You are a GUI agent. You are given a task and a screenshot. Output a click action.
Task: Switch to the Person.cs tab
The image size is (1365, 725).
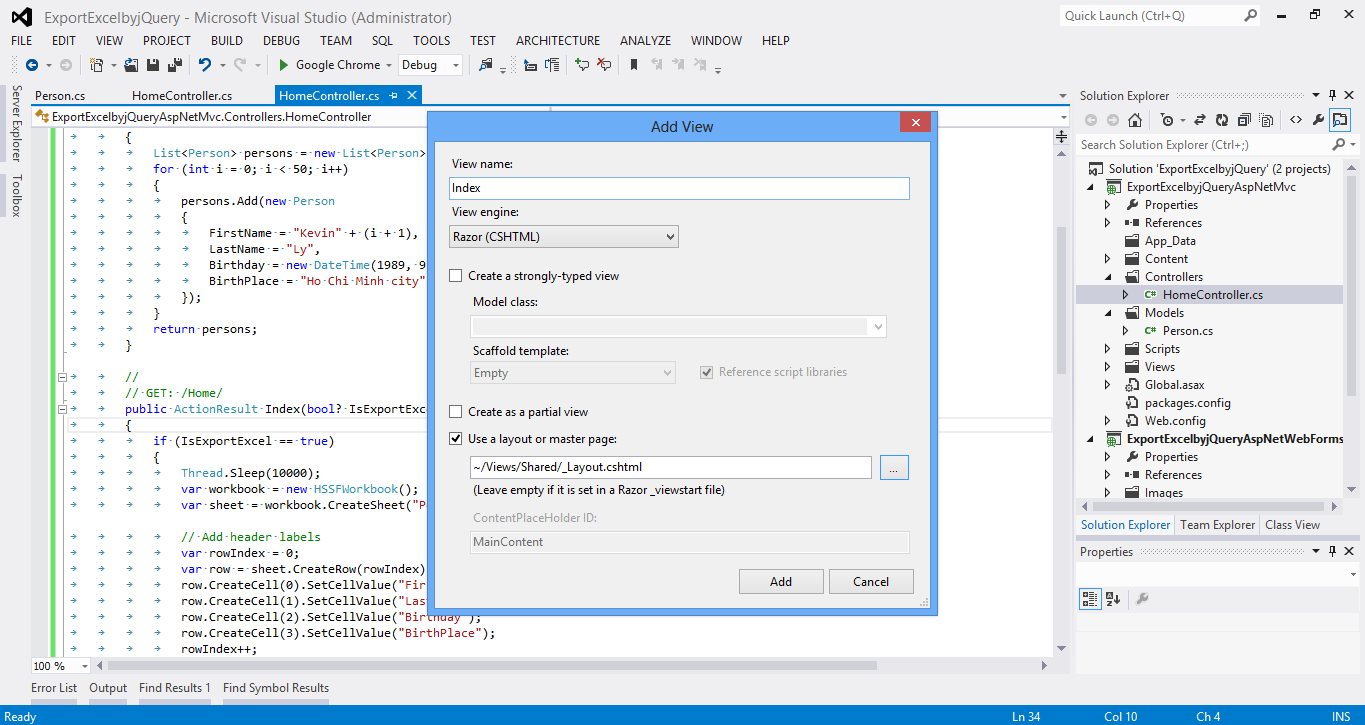tap(60, 96)
